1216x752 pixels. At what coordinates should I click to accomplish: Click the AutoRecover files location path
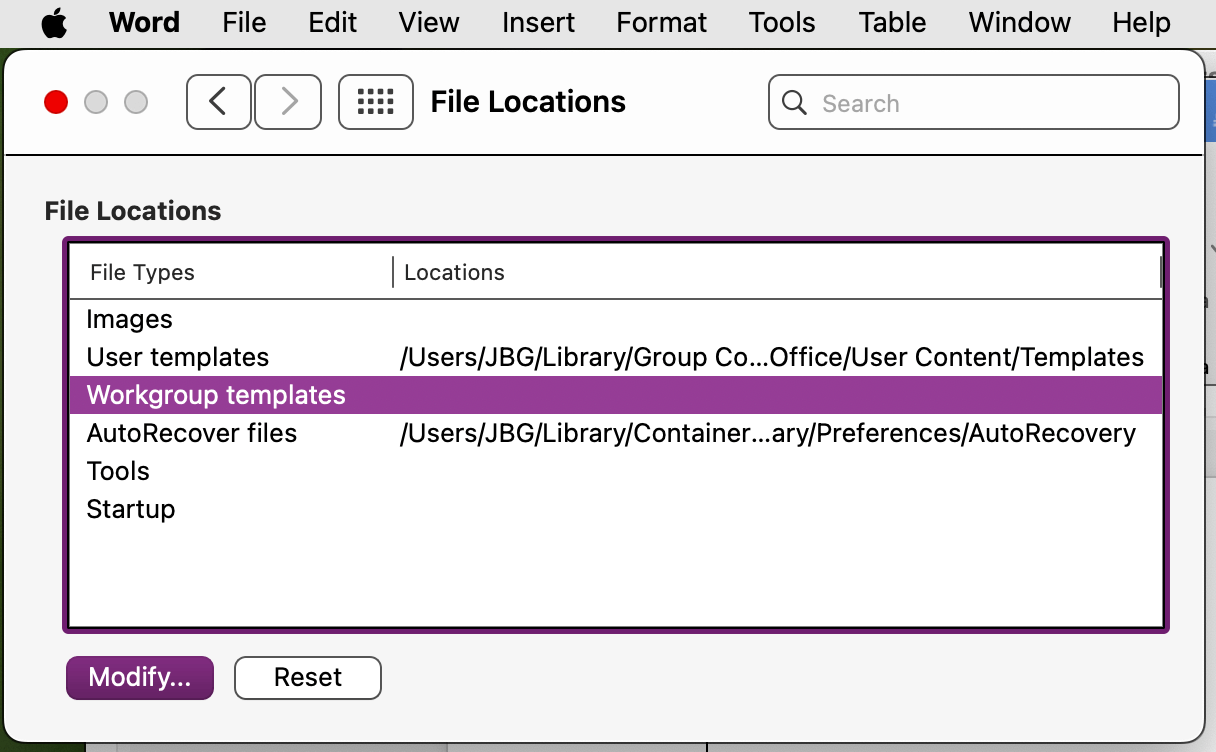point(768,434)
